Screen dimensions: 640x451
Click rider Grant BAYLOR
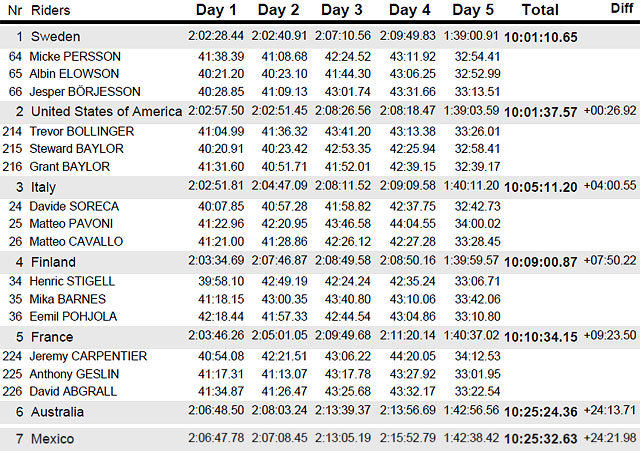(69, 167)
